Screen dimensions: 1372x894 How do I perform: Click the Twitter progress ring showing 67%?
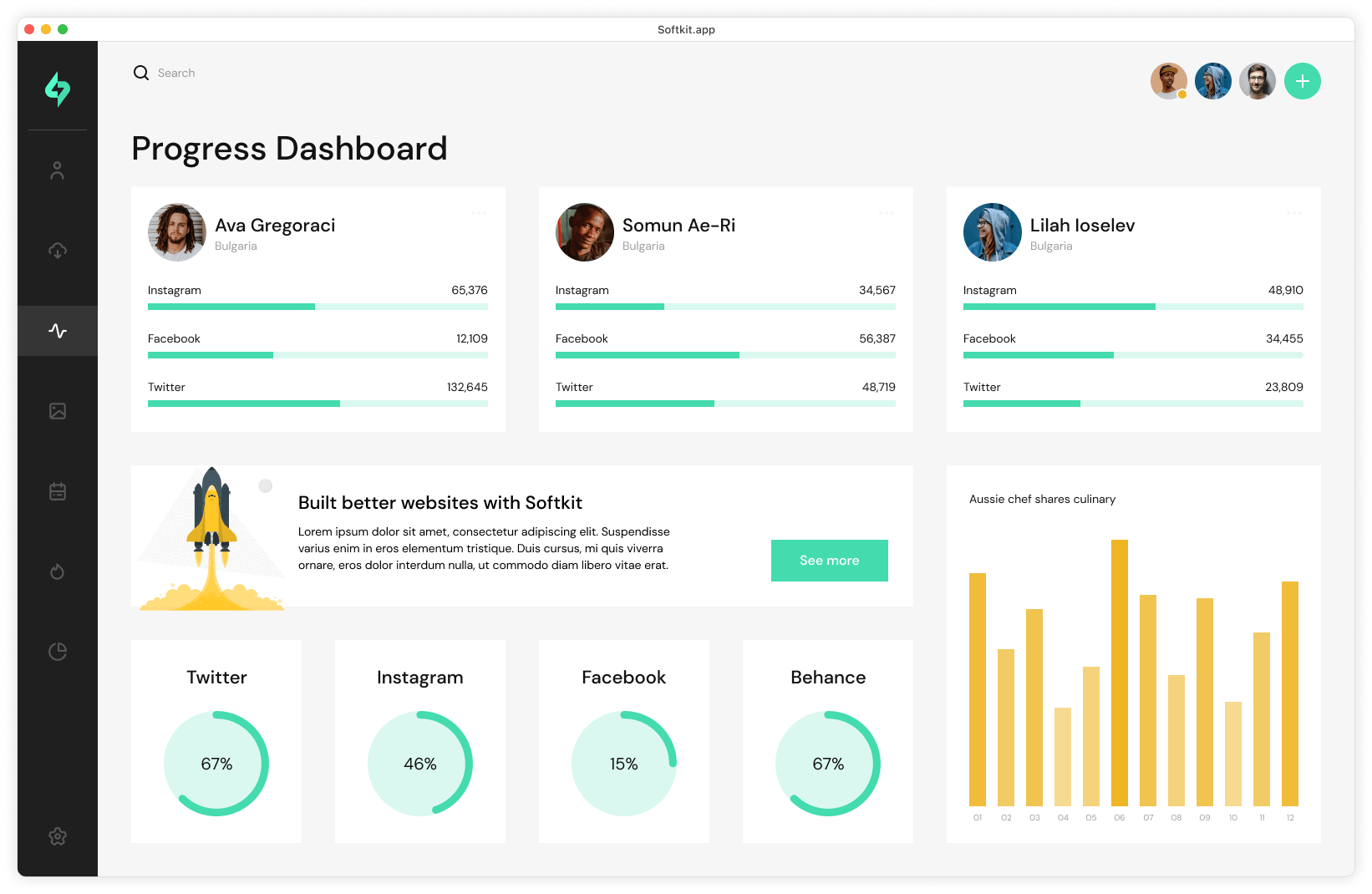click(x=216, y=763)
